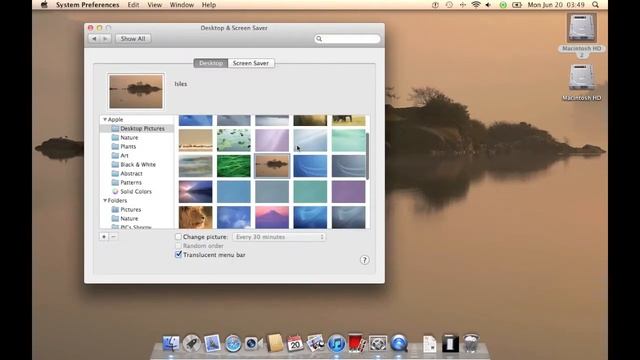Screen dimensions: 640x360
Task: Click the date and time in menu bar
Action: click(556, 5)
